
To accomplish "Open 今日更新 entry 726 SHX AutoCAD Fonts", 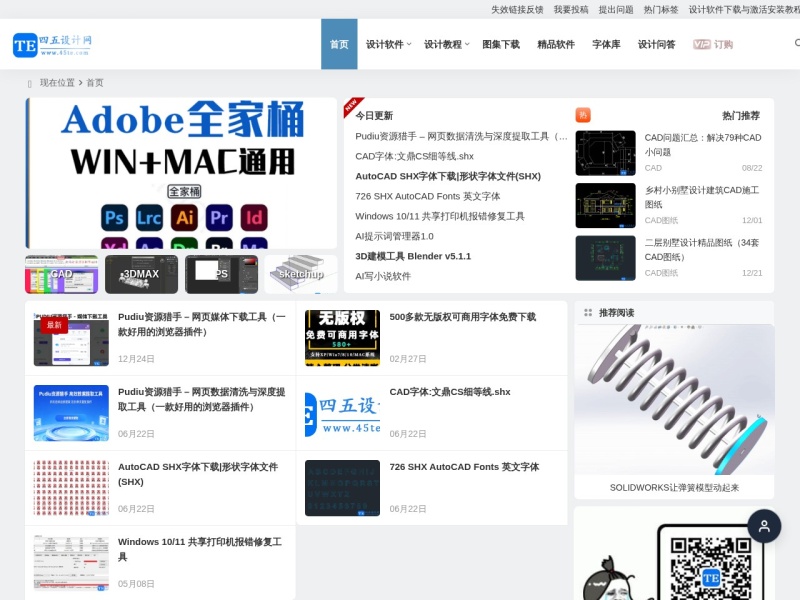I will pyautogui.click(x=428, y=196).
